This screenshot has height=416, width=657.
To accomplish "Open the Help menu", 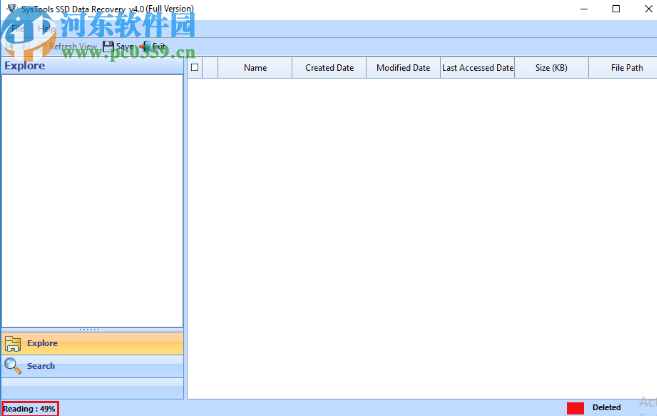I will pyautogui.click(x=46, y=28).
